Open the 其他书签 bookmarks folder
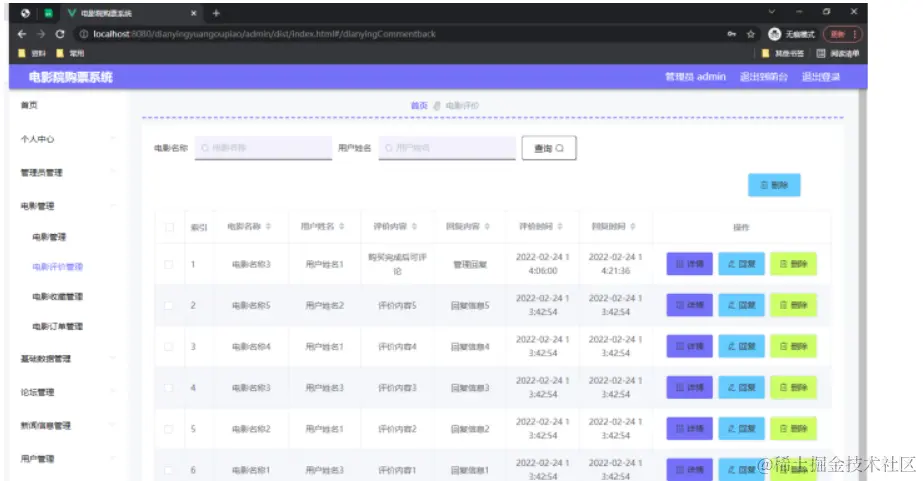The height and width of the screenshot is (481, 923). tap(782, 54)
